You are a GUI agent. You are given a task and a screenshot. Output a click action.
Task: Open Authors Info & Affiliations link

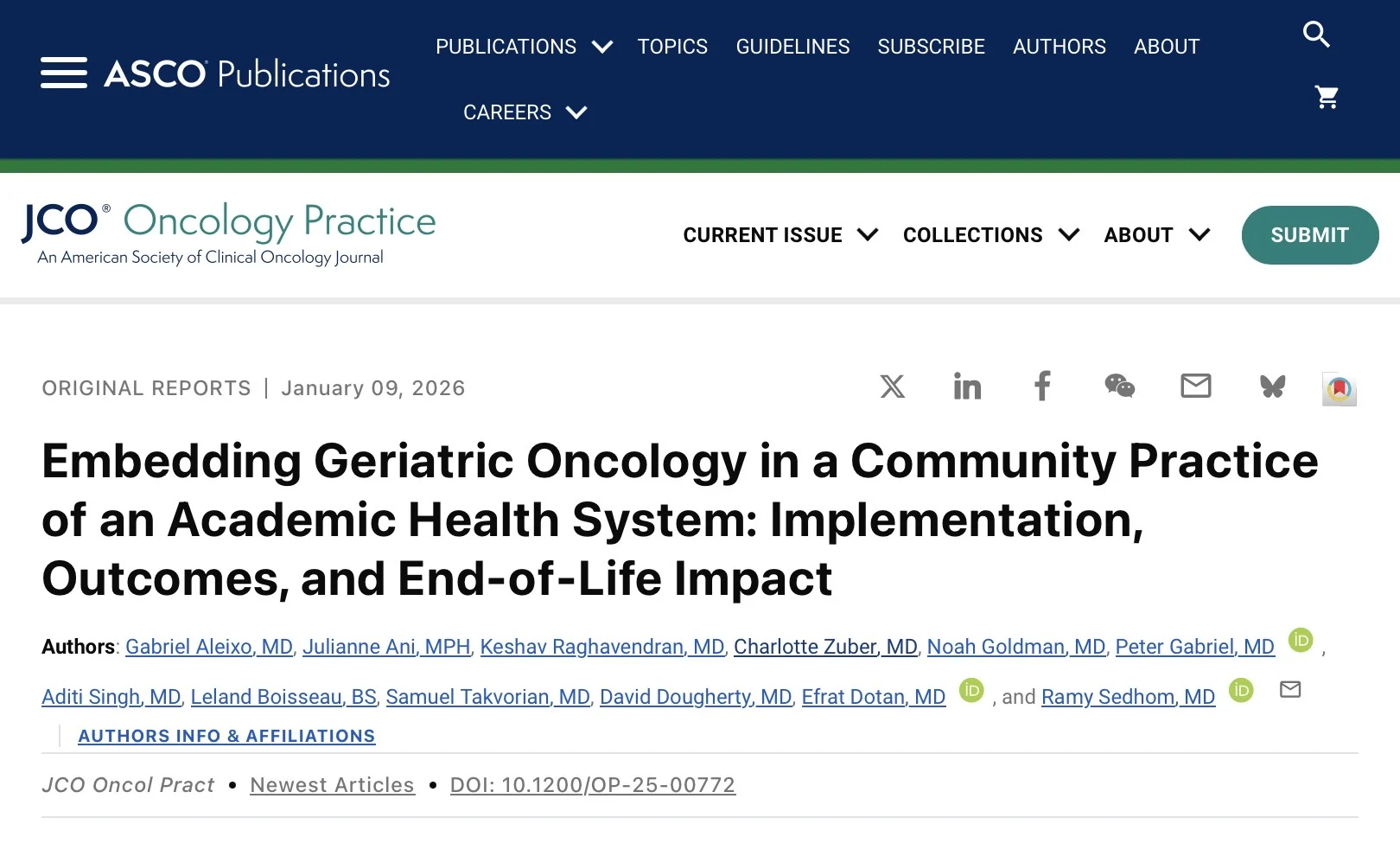(226, 736)
